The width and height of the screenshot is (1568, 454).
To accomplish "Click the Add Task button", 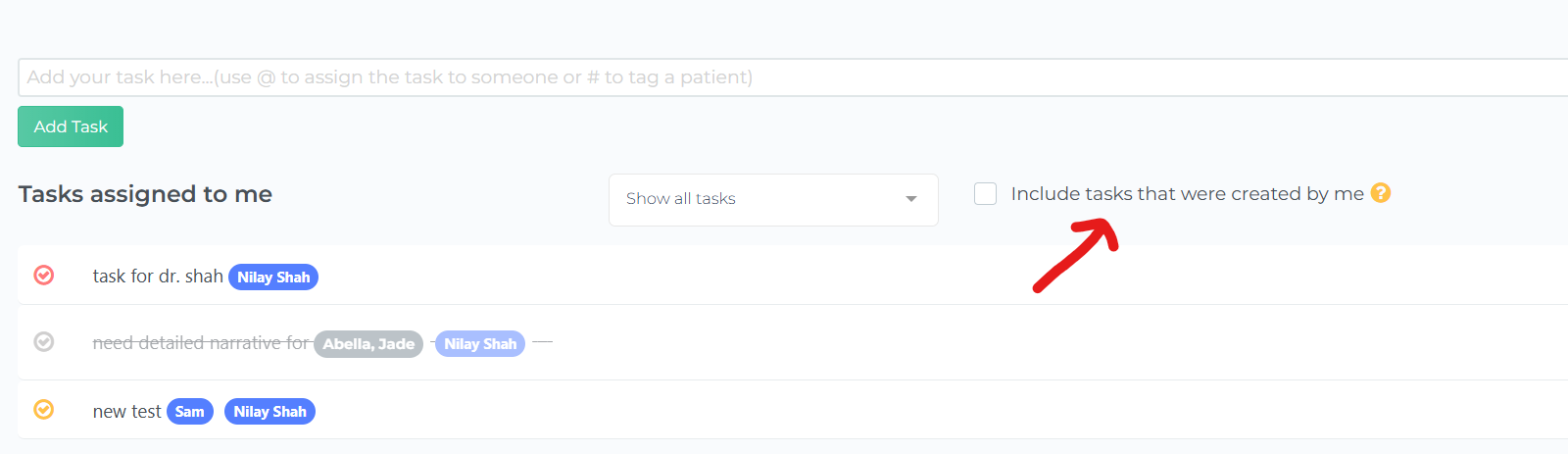I will (x=71, y=126).
